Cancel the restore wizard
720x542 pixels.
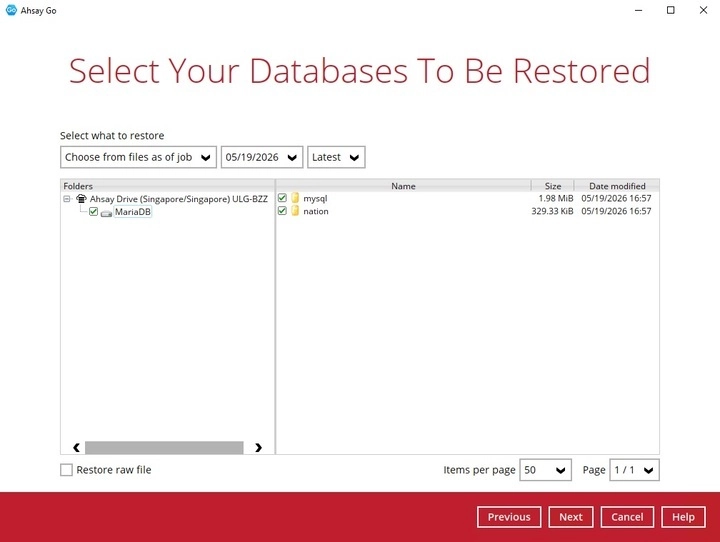coord(627,517)
